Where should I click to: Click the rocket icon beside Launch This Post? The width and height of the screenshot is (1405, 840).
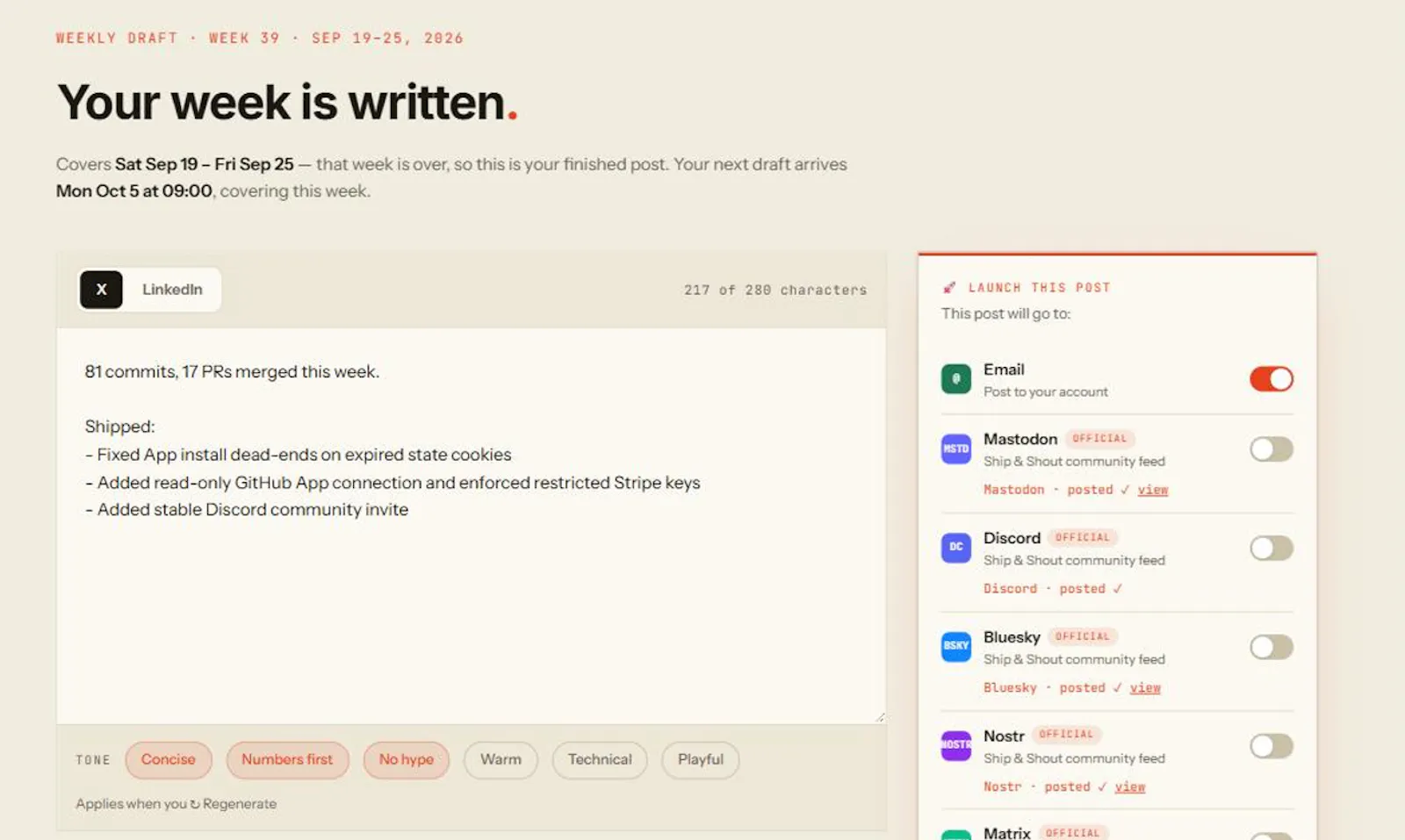949,288
